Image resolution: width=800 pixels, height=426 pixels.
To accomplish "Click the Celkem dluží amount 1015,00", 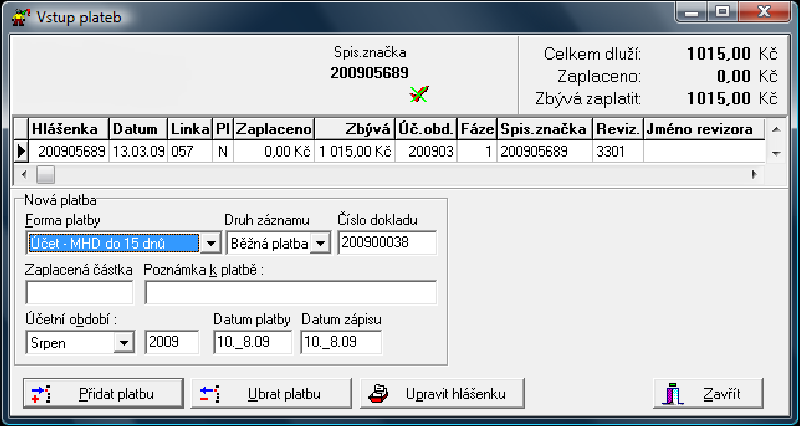I will [x=719, y=54].
